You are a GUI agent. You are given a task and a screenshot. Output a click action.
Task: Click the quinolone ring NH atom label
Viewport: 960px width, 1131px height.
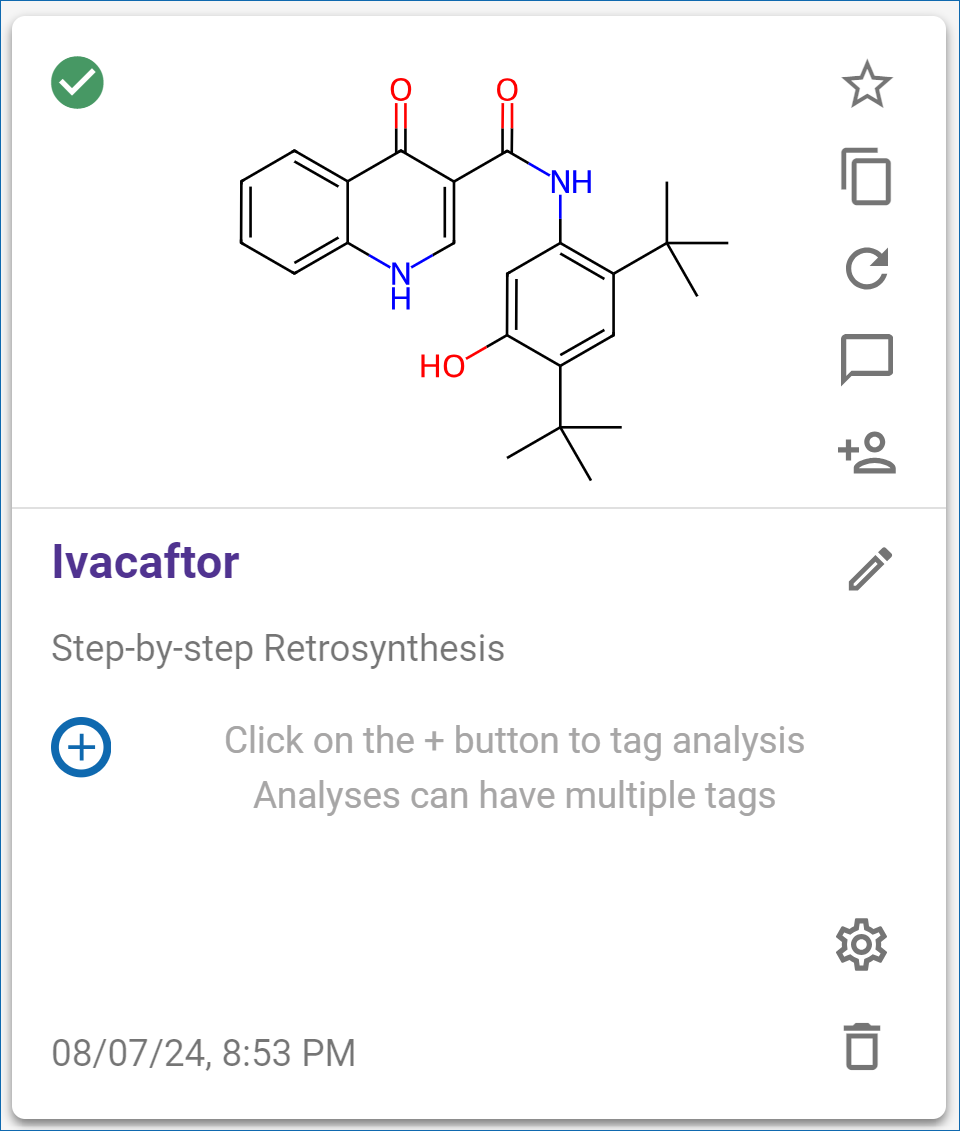[x=400, y=286]
